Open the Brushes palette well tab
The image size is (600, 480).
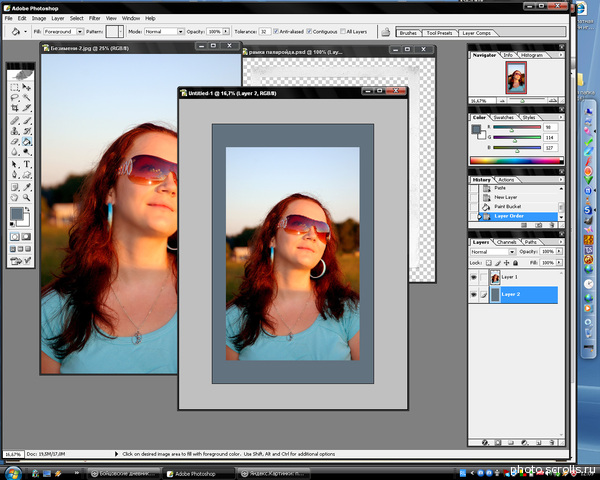[408, 33]
